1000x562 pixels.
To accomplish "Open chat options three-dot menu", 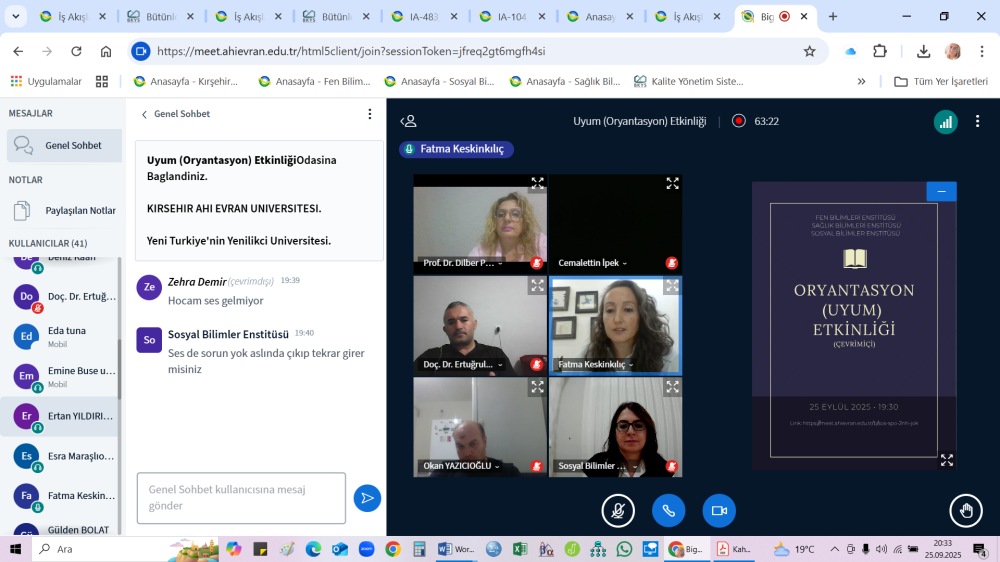I will [x=369, y=114].
